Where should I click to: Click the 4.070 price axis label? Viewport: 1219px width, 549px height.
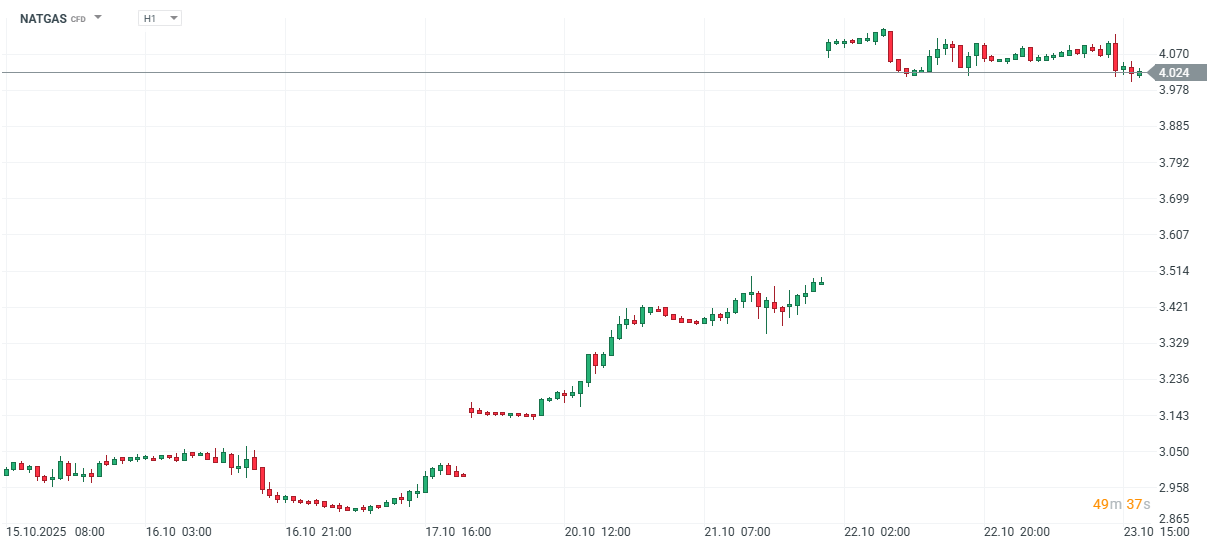pos(1173,53)
